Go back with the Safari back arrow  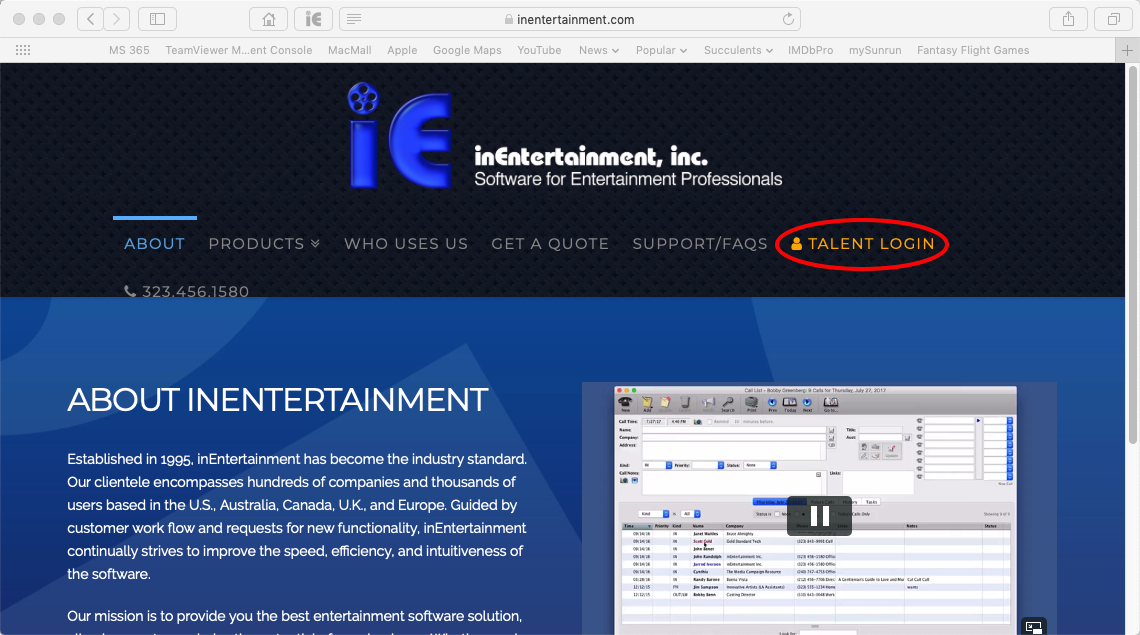(x=90, y=19)
